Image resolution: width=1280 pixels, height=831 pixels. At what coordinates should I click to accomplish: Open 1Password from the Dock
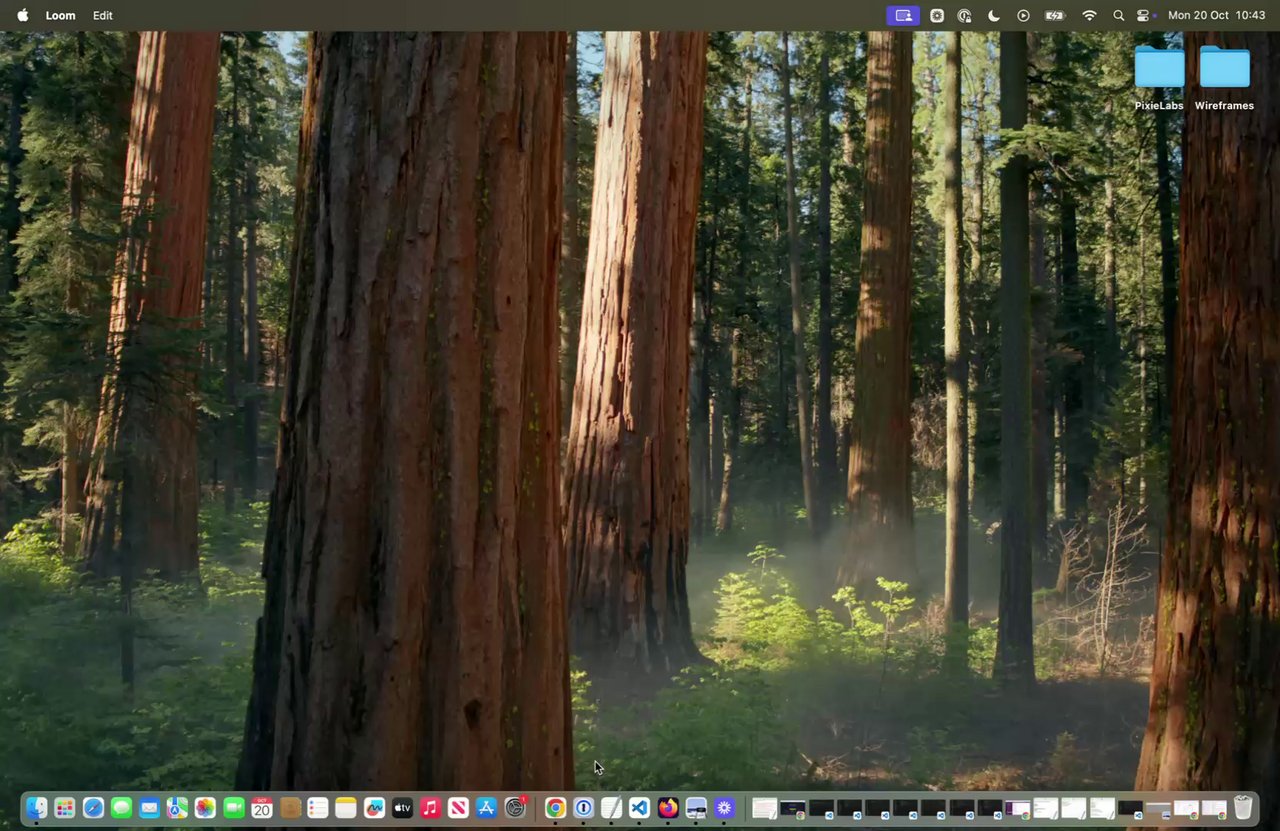[583, 808]
